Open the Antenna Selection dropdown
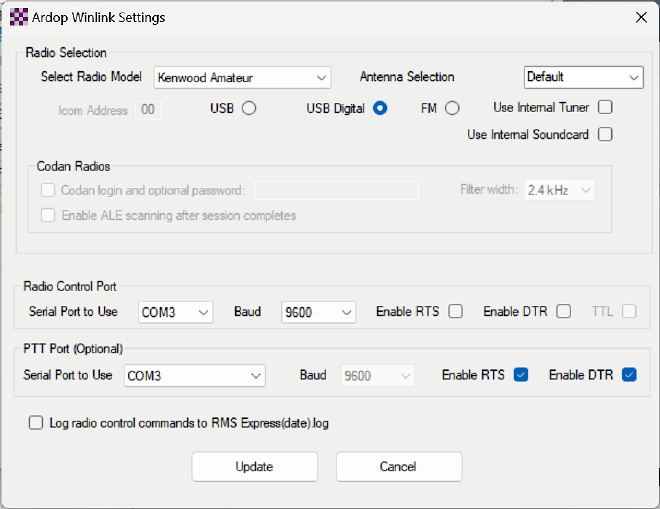Image resolution: width=660 pixels, height=509 pixels. (x=583, y=77)
